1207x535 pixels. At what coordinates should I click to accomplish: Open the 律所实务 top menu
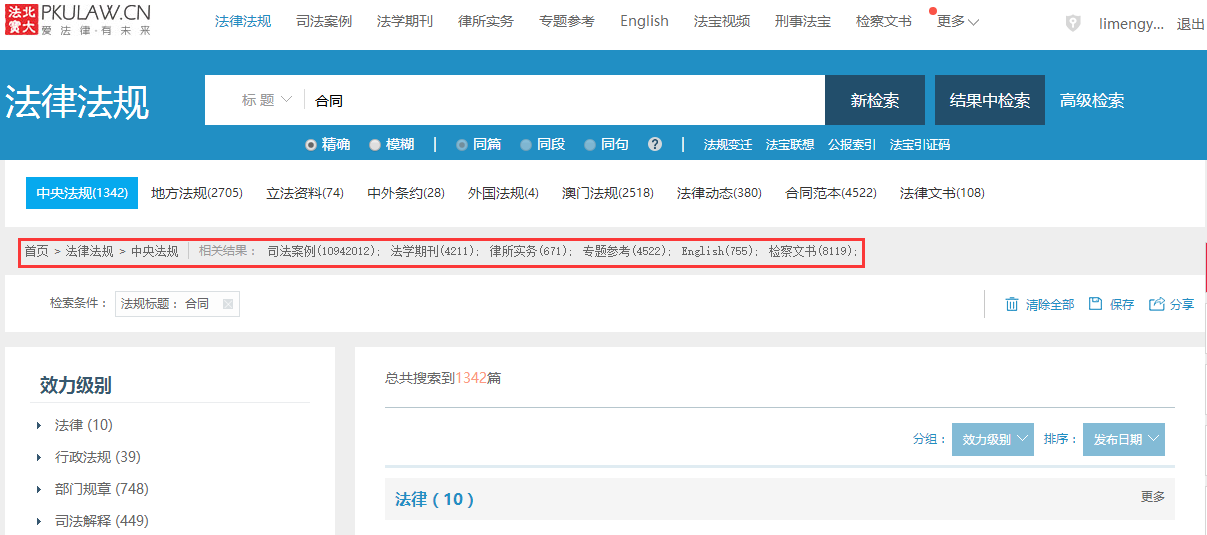486,21
